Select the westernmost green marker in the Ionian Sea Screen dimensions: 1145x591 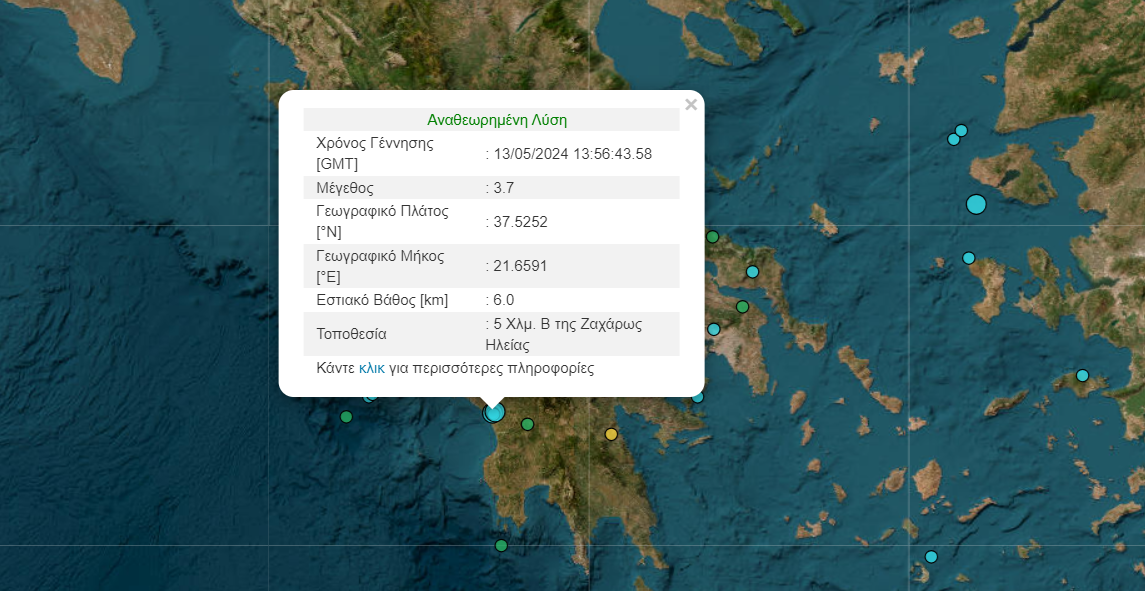tap(346, 416)
